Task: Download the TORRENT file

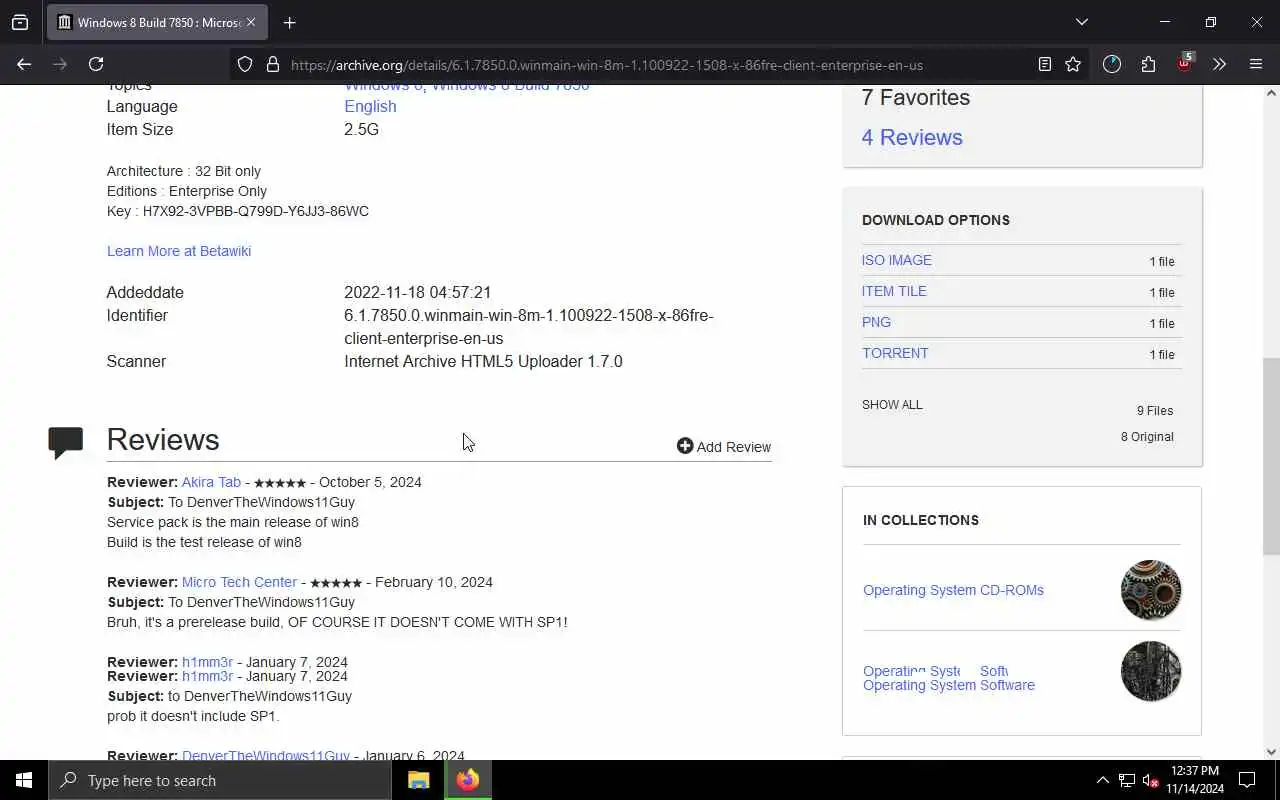Action: pyautogui.click(x=895, y=353)
